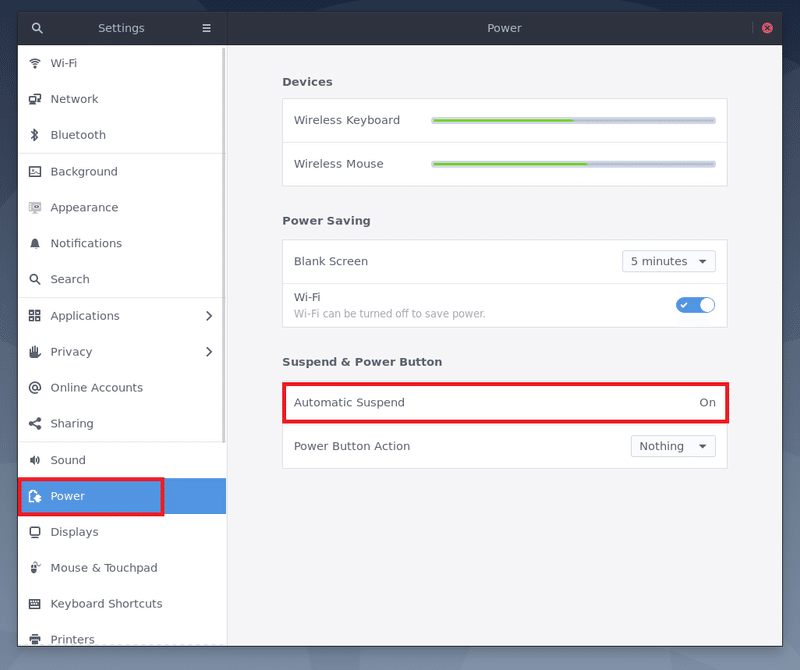
Task: Go to Keyboard Shortcuts settings
Action: point(106,604)
